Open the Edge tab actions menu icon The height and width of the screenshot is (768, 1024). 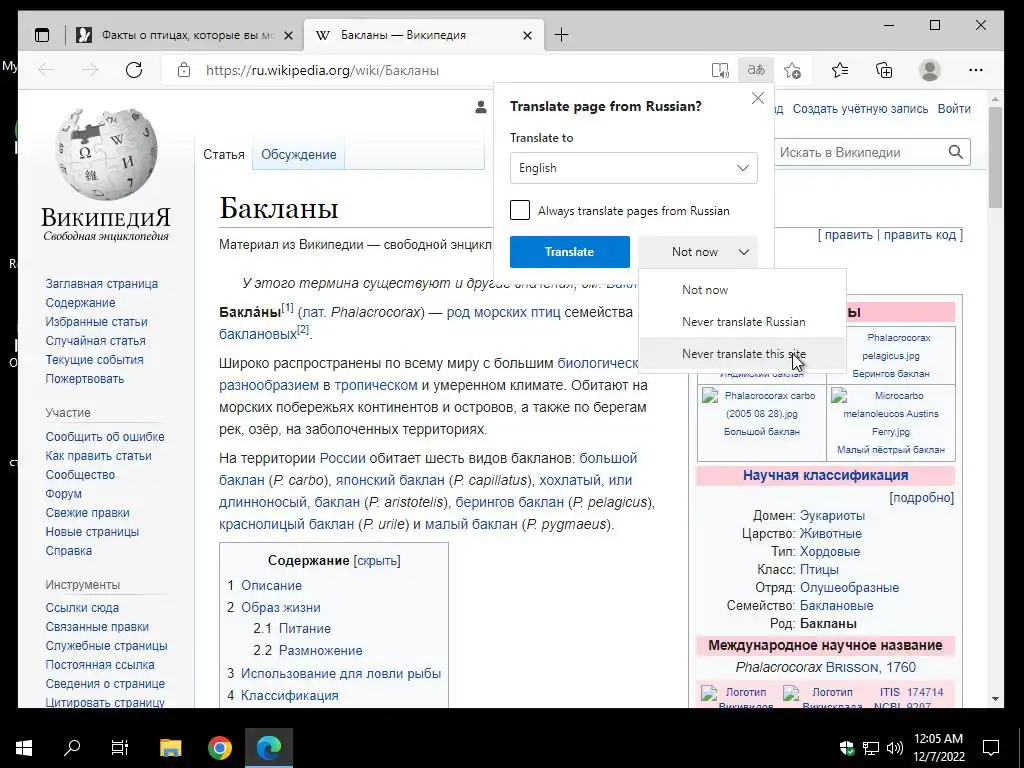coord(42,35)
